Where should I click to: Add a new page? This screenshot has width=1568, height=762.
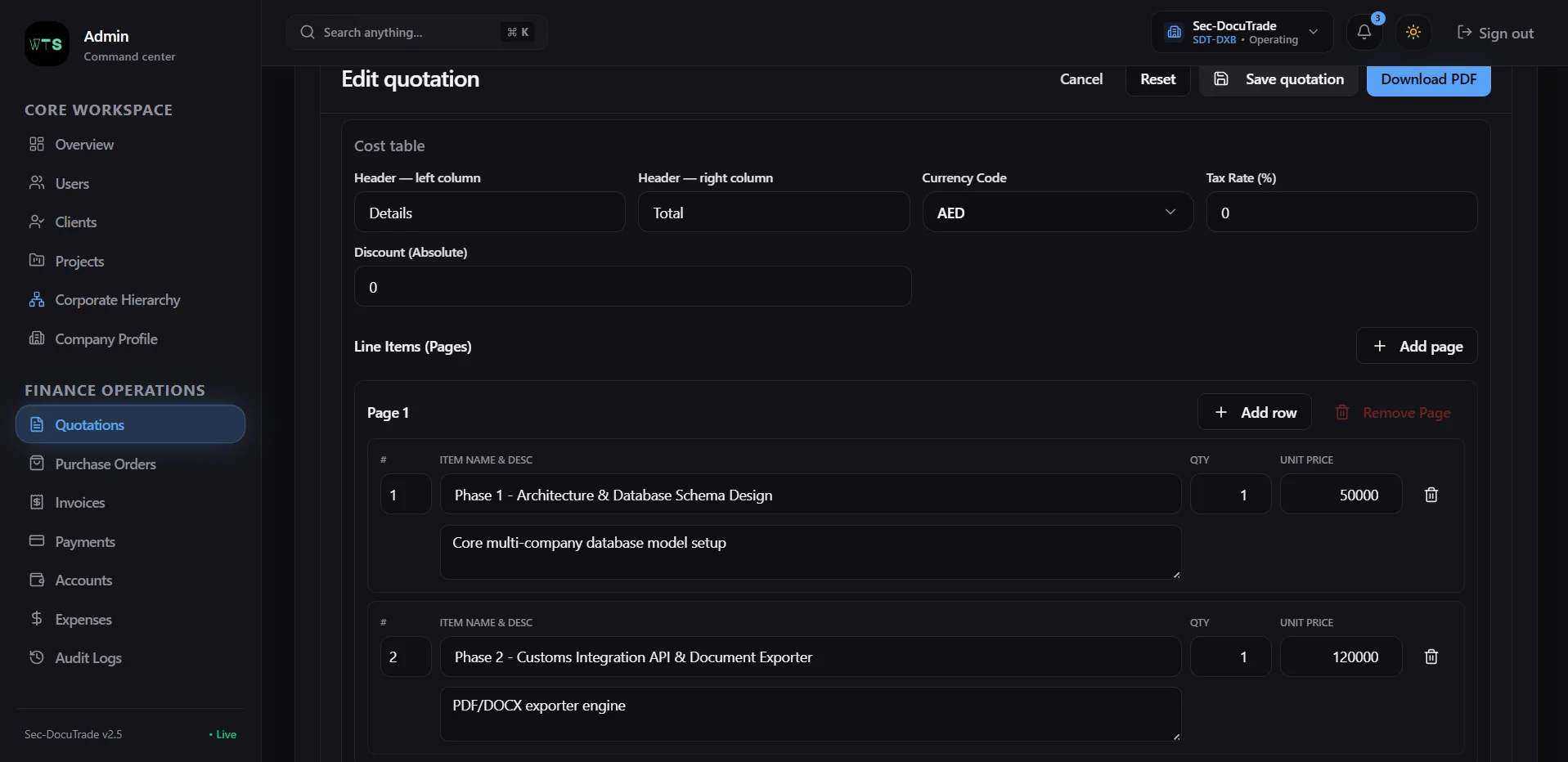[x=1417, y=346]
